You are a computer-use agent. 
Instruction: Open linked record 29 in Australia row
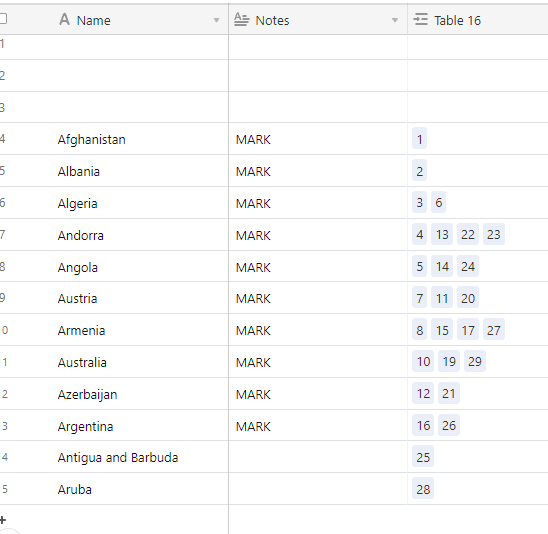tap(475, 361)
